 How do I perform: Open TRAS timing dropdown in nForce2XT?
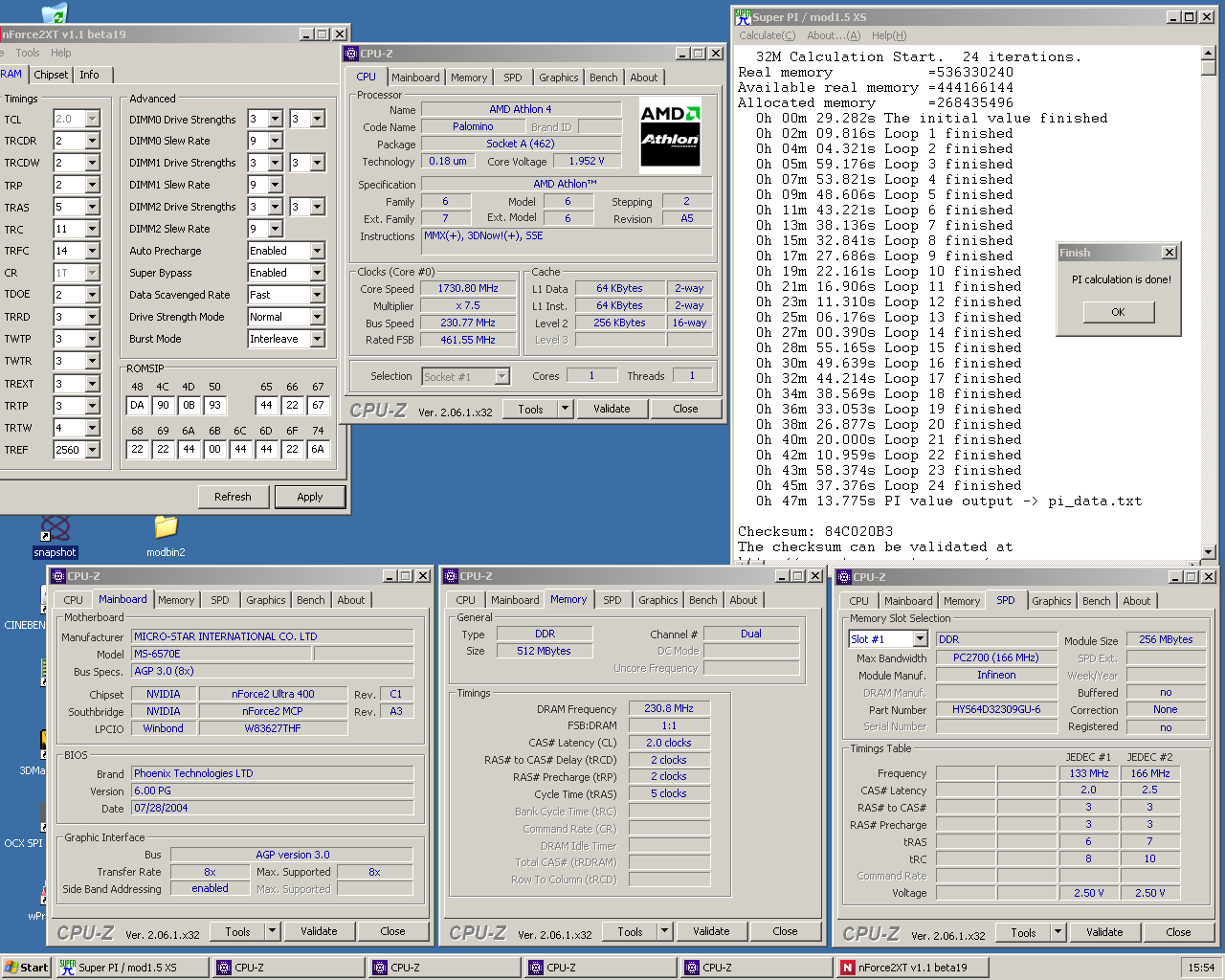coord(93,207)
